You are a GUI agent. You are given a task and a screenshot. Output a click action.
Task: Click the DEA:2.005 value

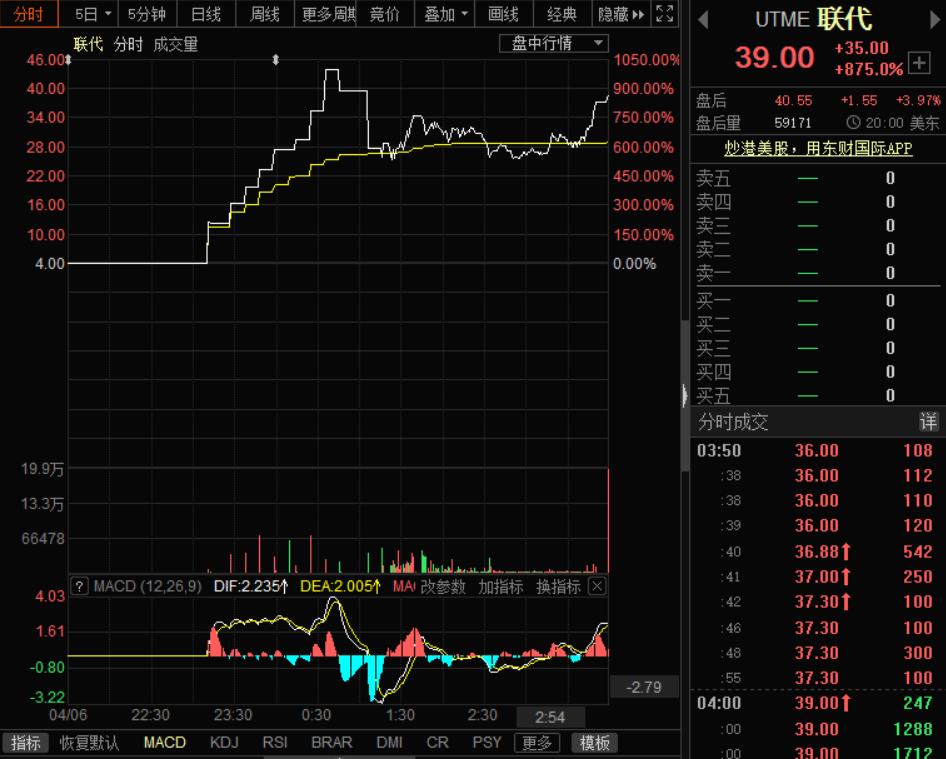pos(340,586)
